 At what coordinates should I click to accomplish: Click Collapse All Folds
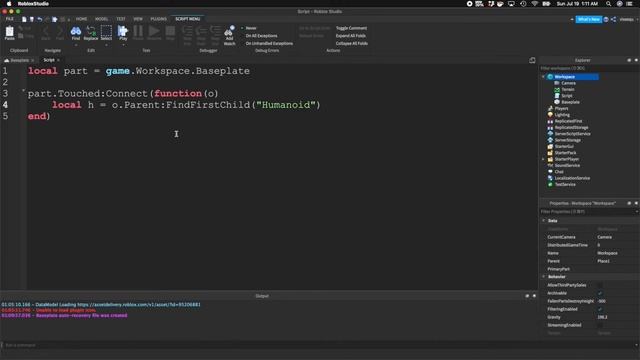pyautogui.click(x=351, y=43)
